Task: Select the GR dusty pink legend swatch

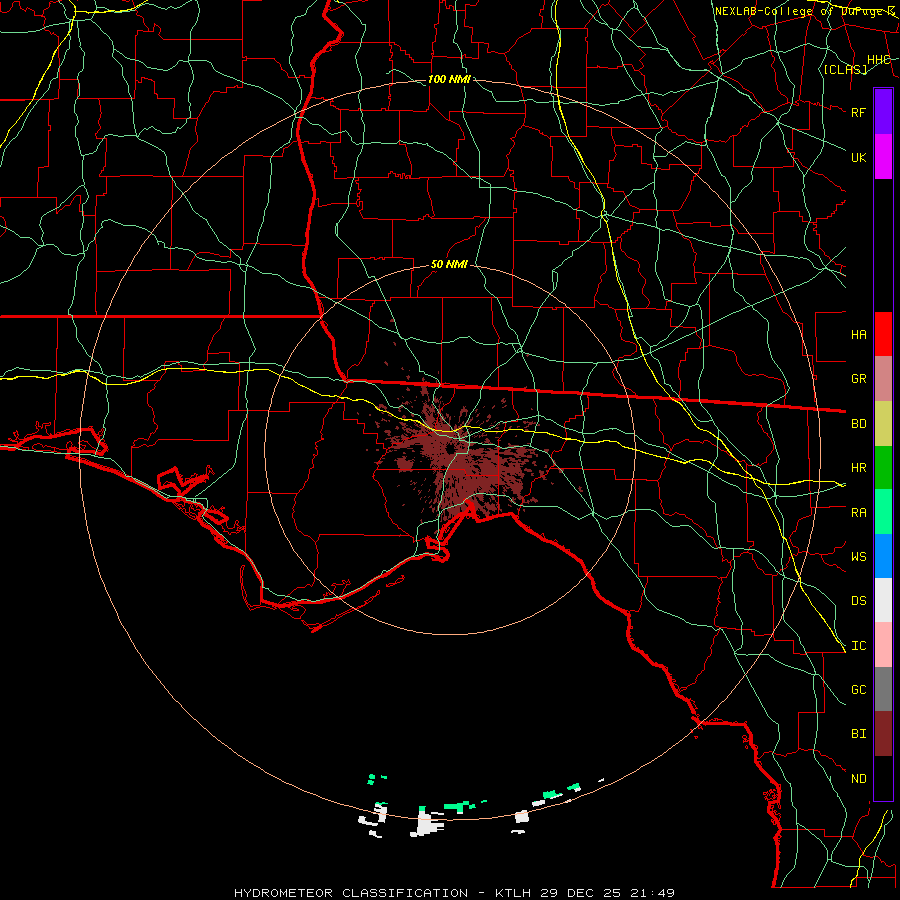Action: 883,378
